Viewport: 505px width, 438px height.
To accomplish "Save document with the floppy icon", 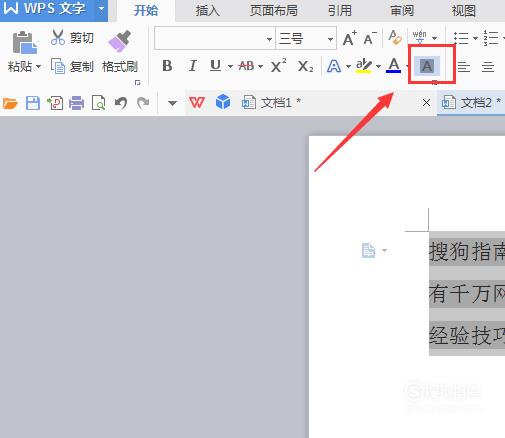I will pos(33,103).
